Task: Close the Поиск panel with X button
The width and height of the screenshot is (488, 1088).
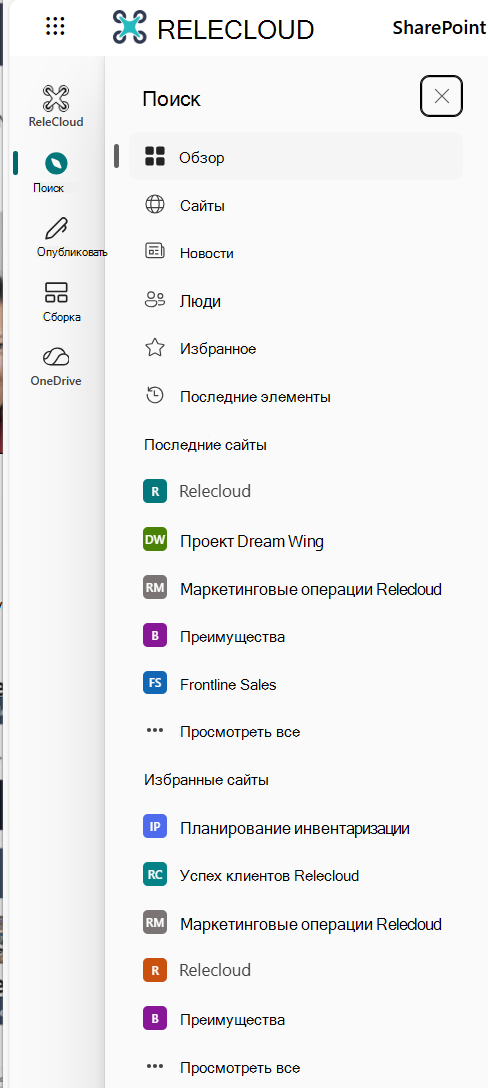Action: 441,96
